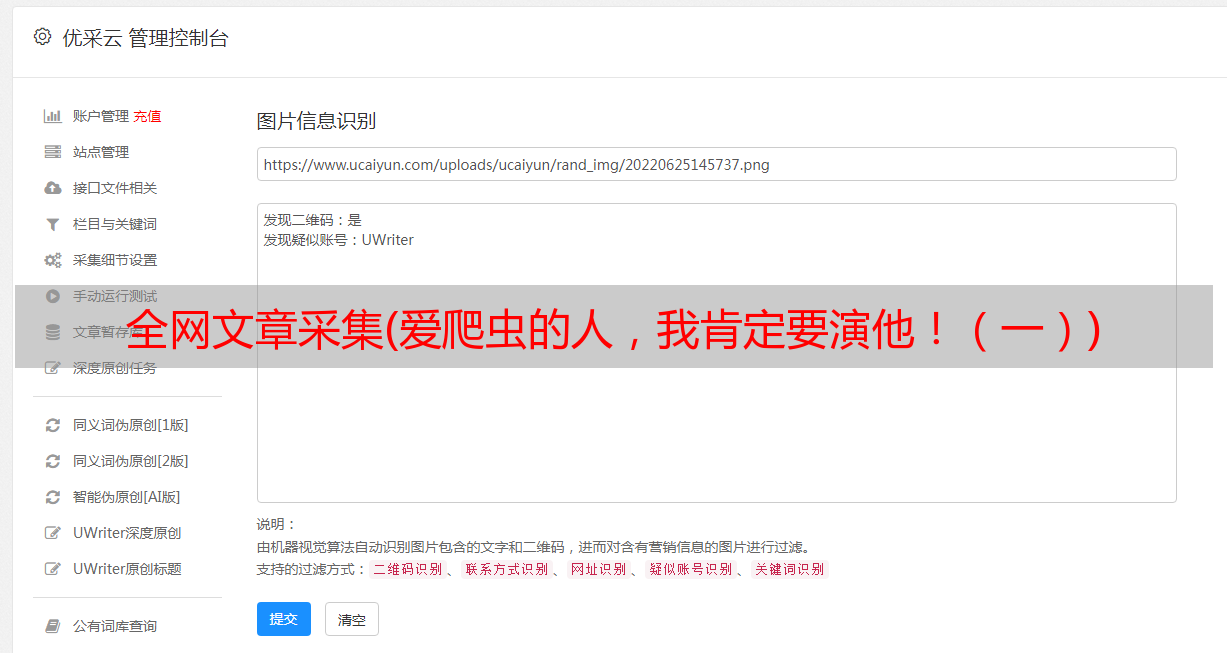Click the 图片信息识别 heading

click(316, 121)
